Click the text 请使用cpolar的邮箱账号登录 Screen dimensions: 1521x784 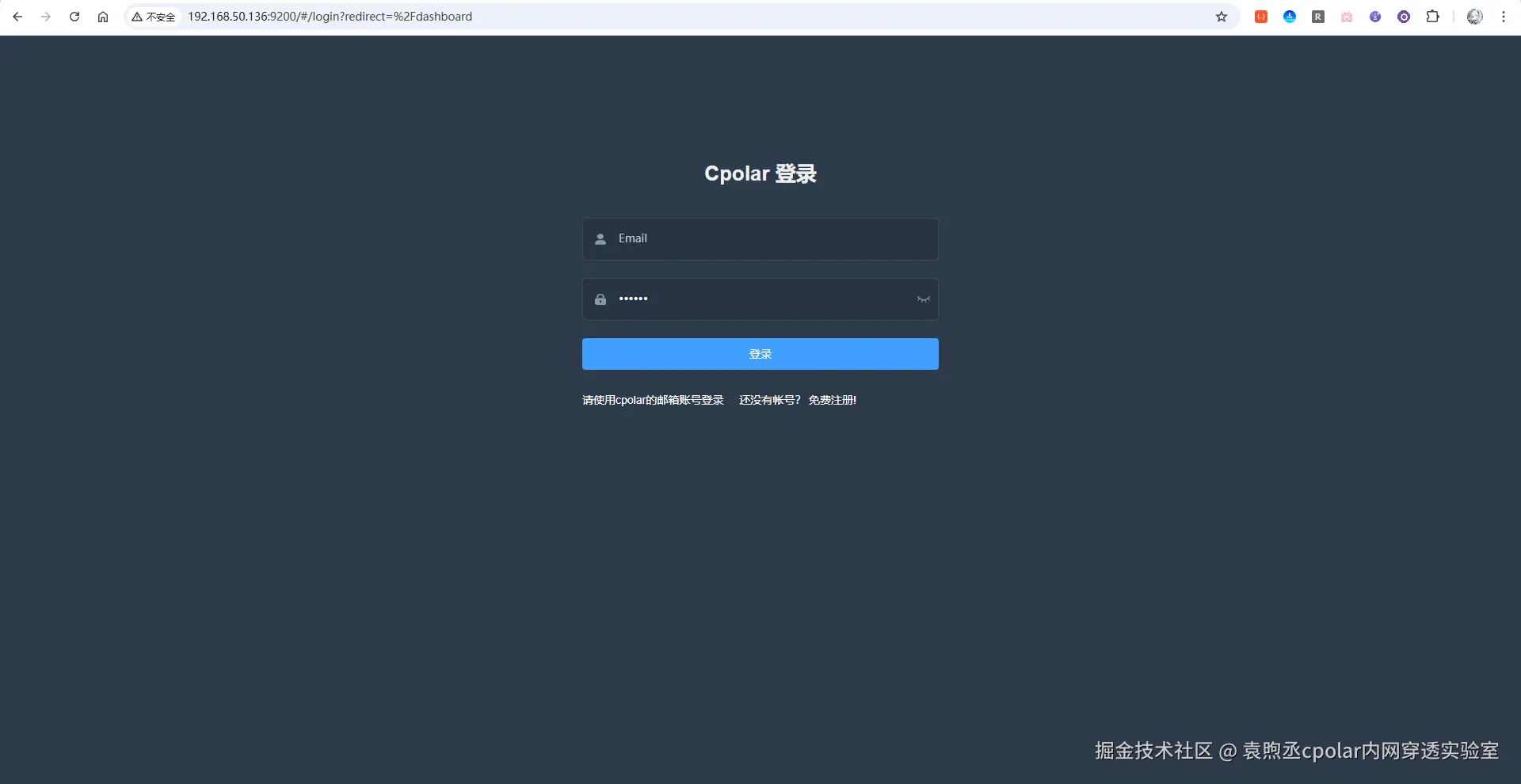click(653, 400)
